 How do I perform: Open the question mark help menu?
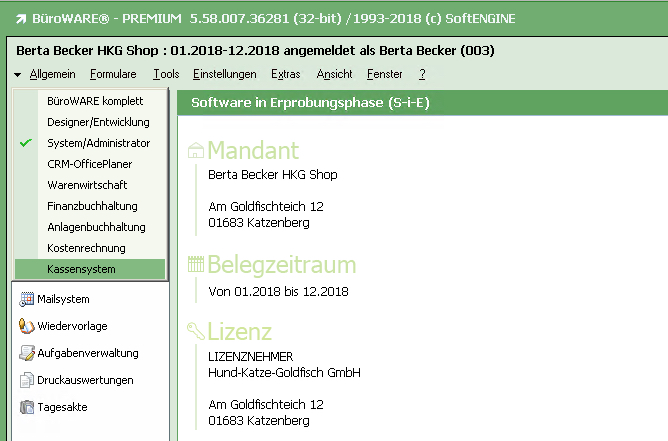pyautogui.click(x=422, y=74)
